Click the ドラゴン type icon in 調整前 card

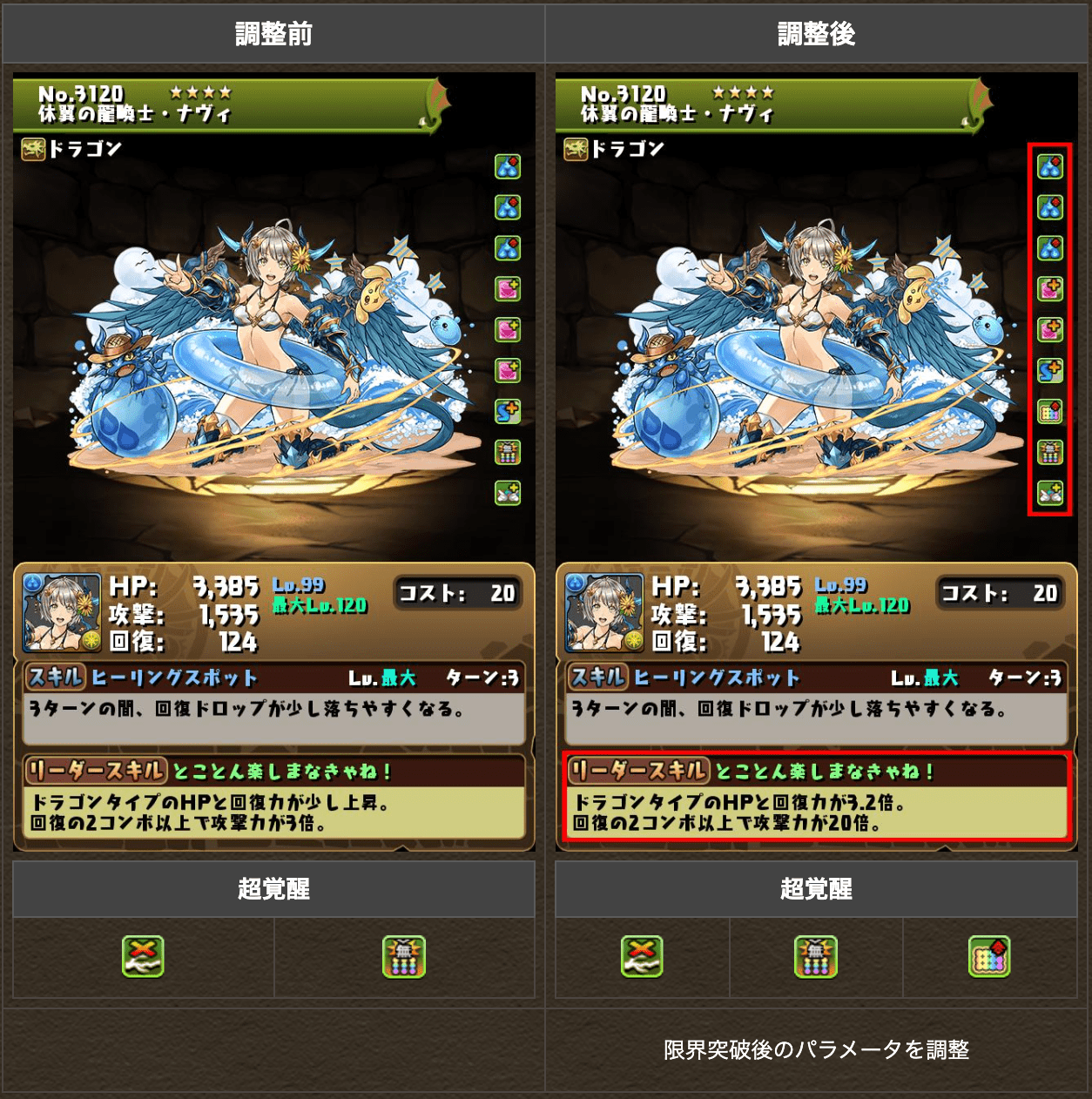point(33,149)
